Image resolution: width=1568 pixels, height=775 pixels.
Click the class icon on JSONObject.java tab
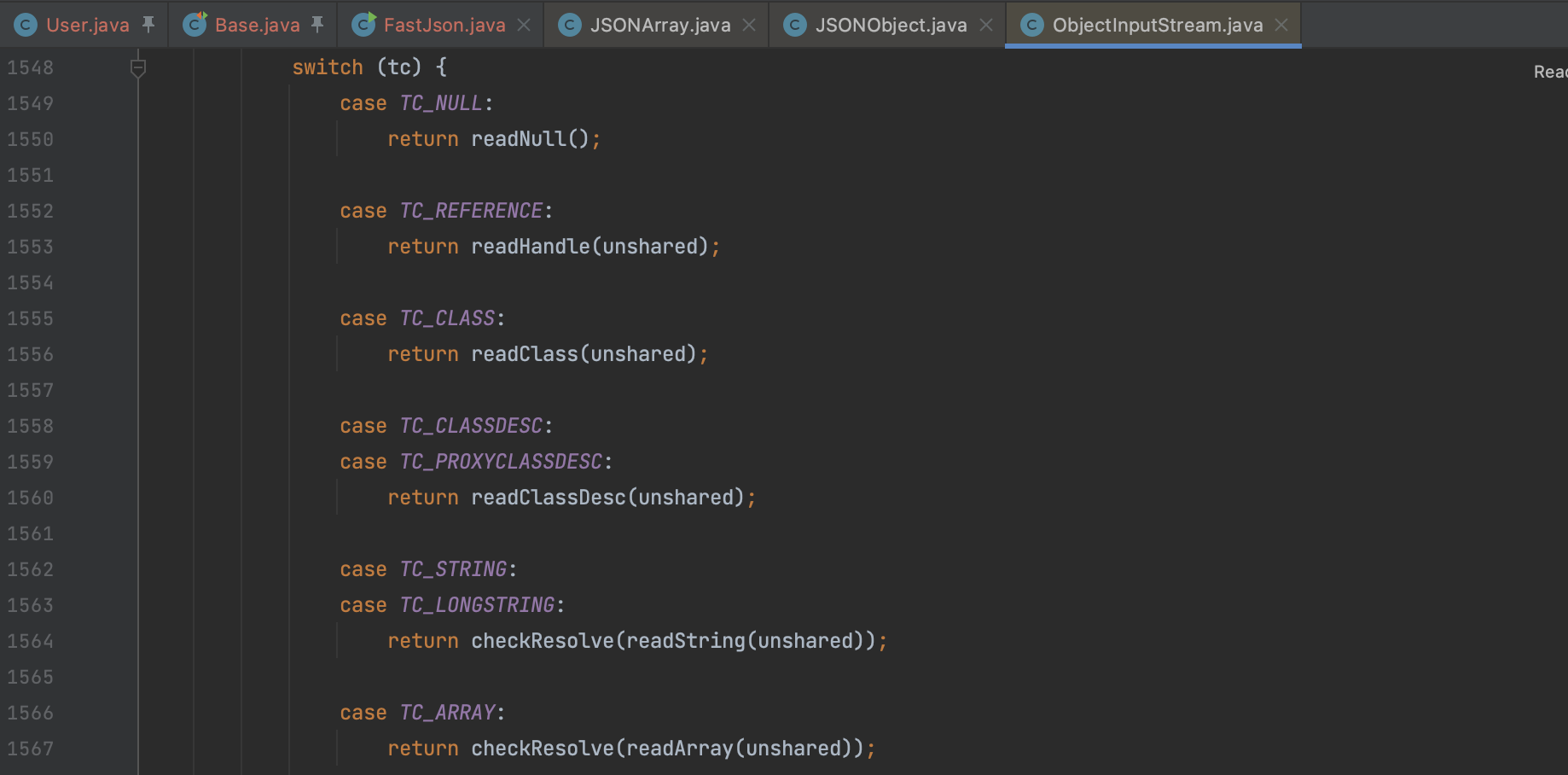click(x=795, y=25)
